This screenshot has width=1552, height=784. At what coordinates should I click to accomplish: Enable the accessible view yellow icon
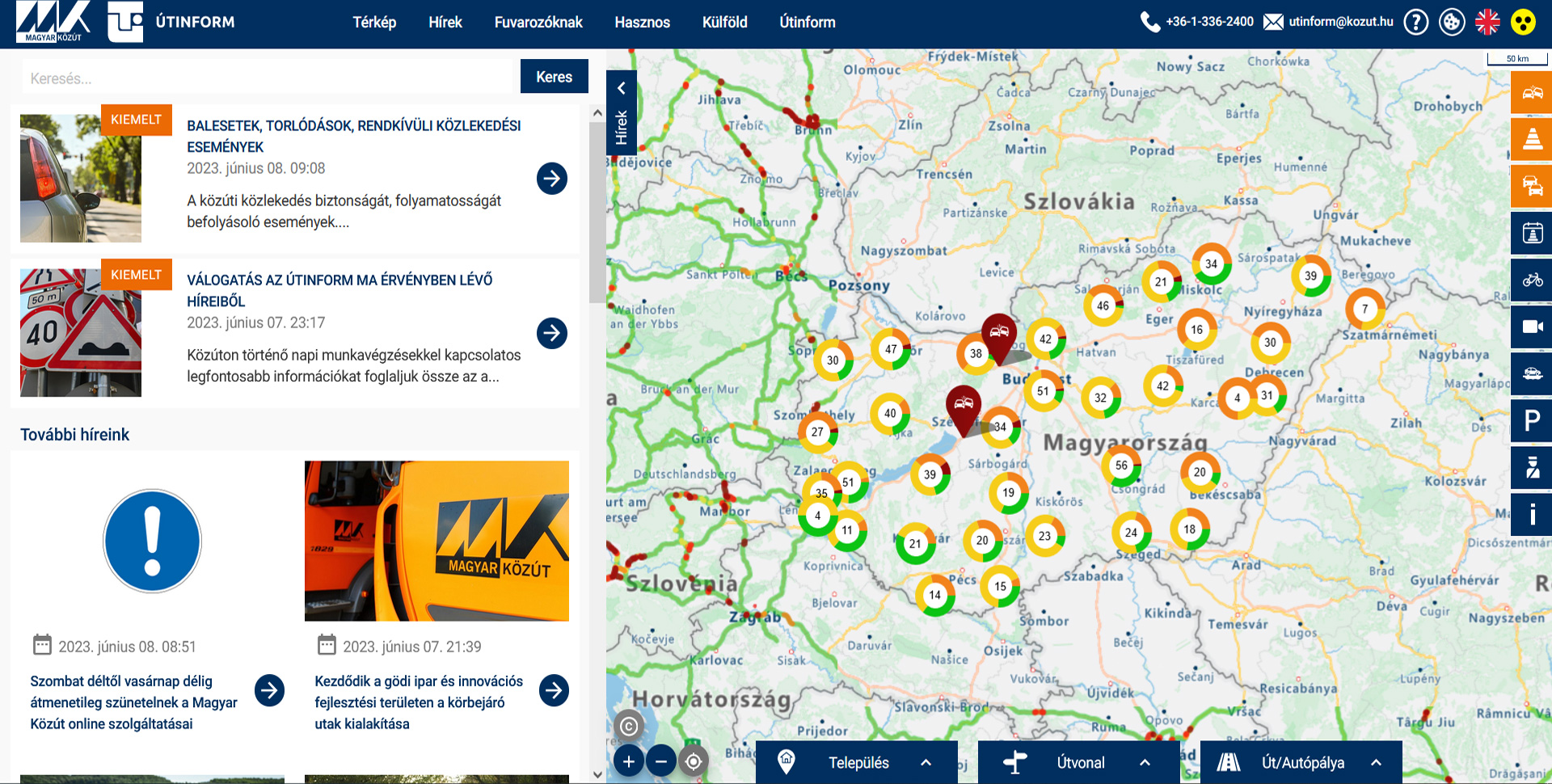1523,22
